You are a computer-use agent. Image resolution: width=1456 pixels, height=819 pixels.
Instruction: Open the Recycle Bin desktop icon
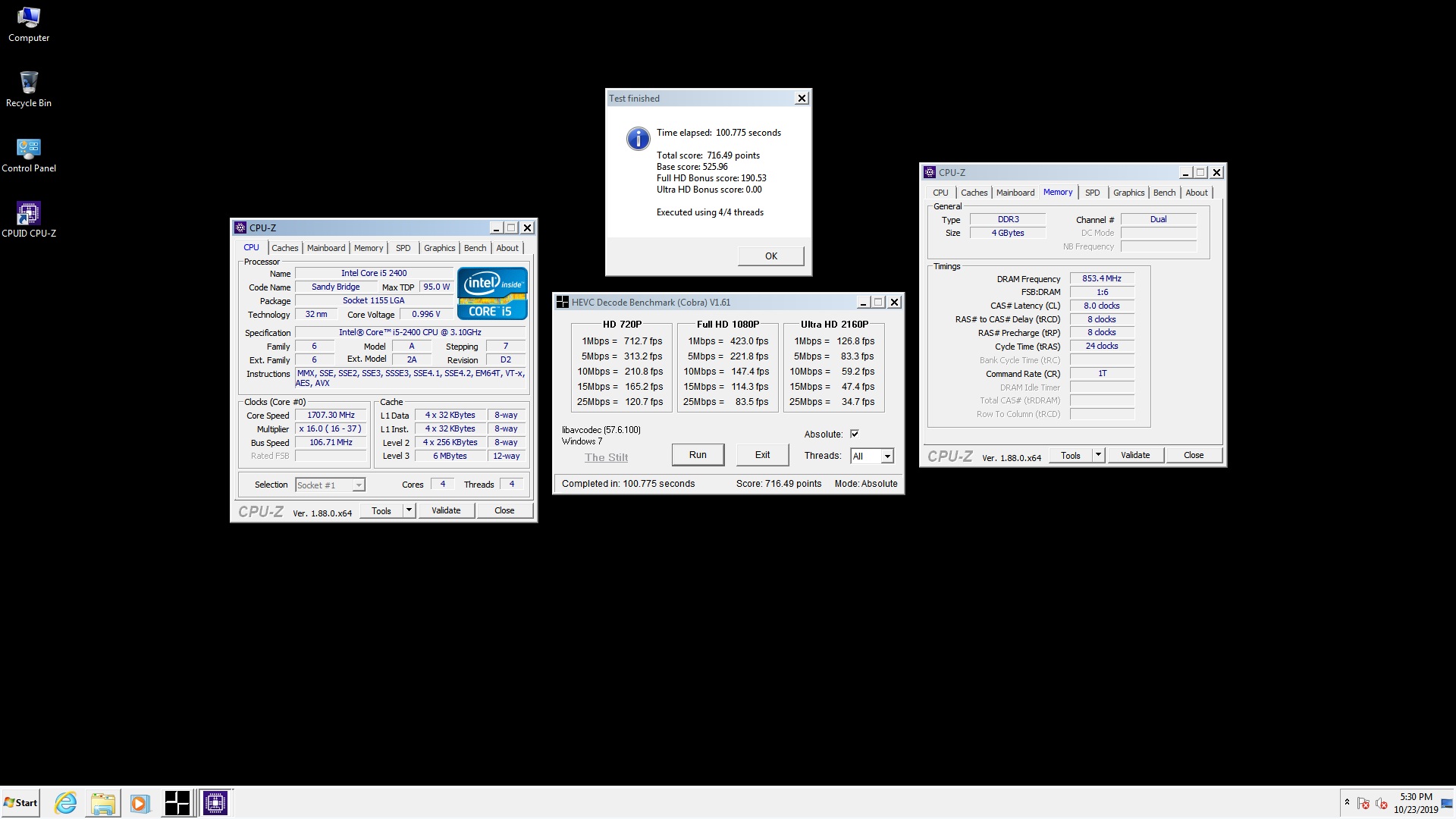click(29, 89)
